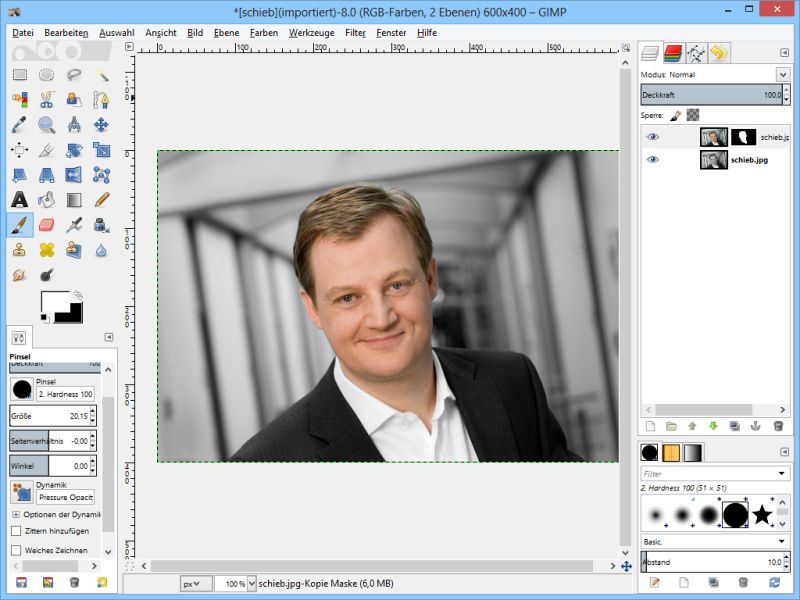
Task: Open the Farben menu
Action: 264,33
